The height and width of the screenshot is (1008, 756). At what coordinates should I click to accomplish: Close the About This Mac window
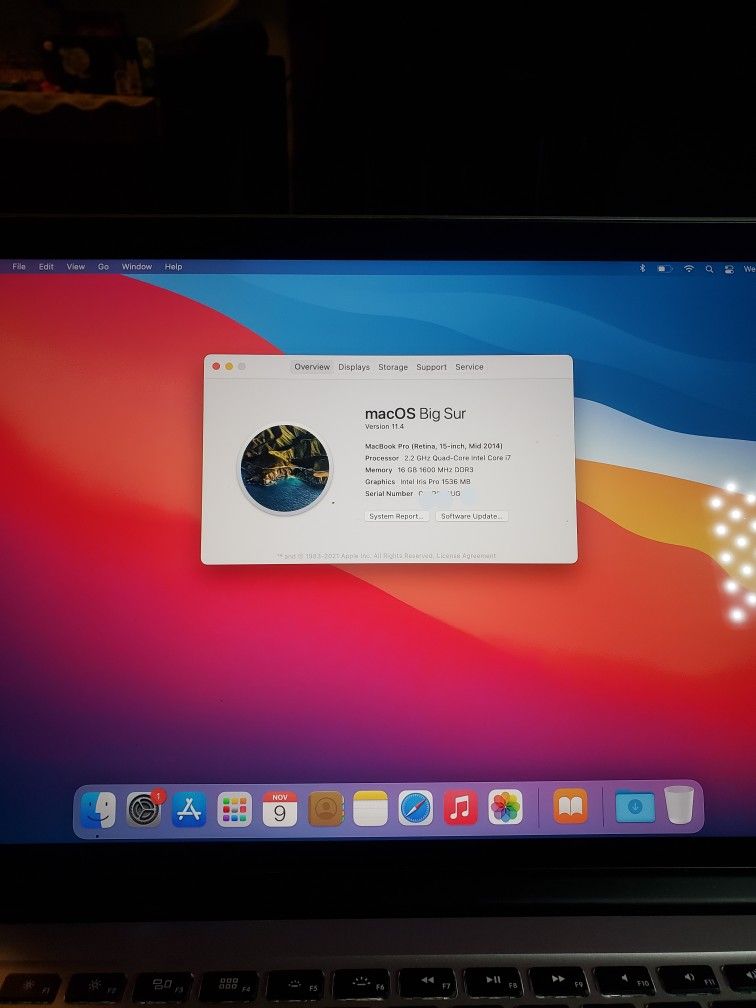216,366
